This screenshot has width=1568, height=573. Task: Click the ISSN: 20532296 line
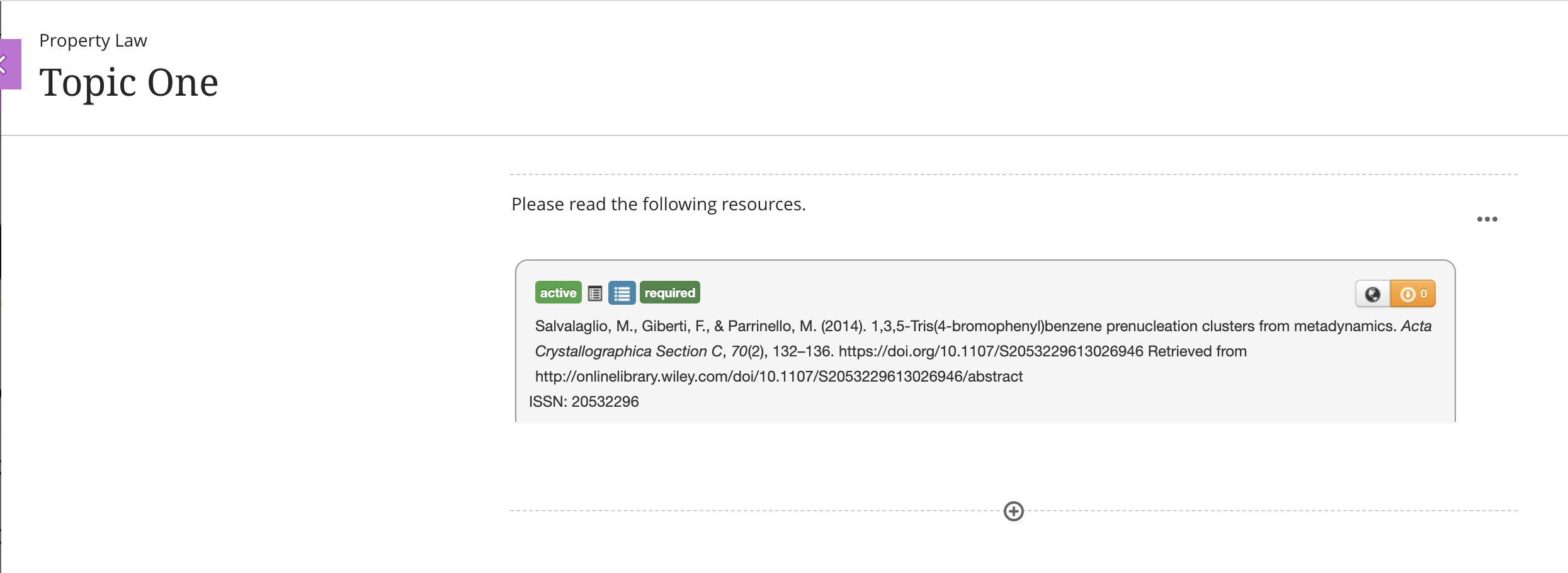coord(584,402)
